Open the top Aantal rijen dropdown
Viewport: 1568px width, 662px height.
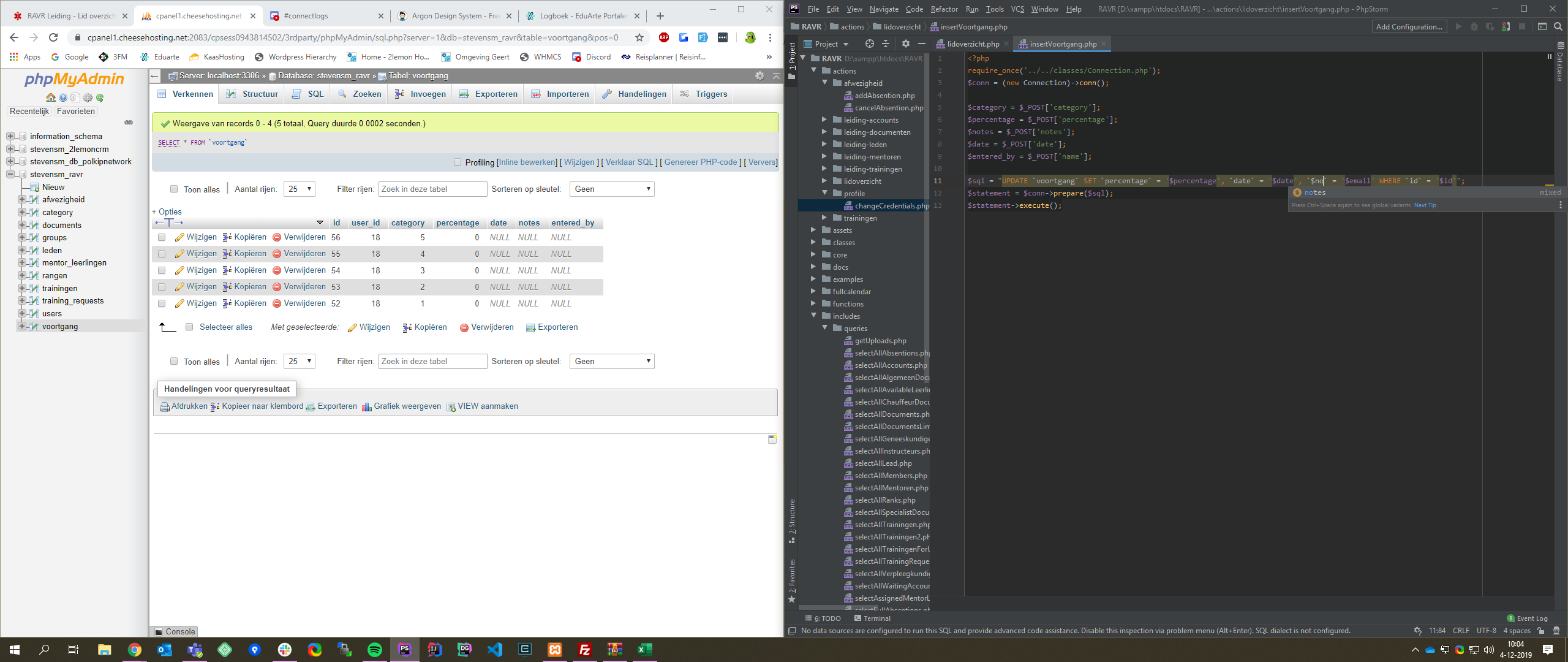(300, 189)
